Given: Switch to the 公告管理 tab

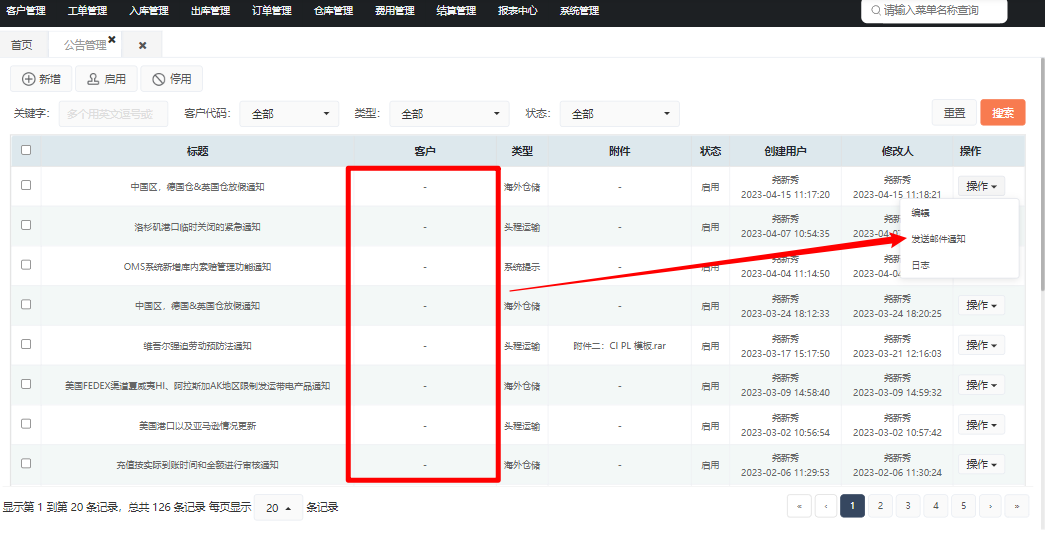Looking at the screenshot, I should pos(85,45).
